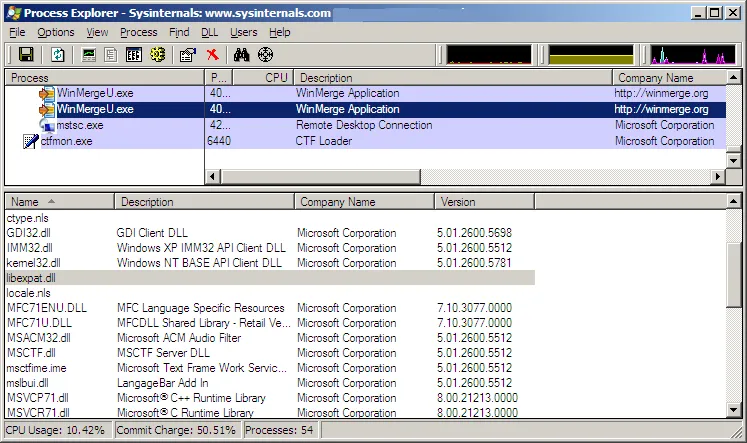Select the locale.nls entry
This screenshot has height=443, width=747.
[x=29, y=293]
